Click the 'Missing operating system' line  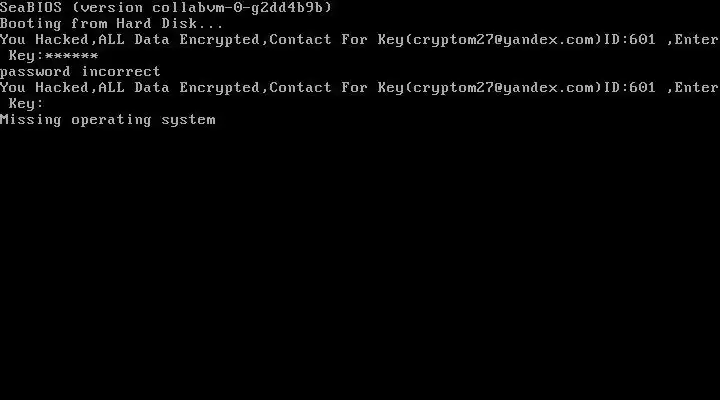[x=107, y=120]
